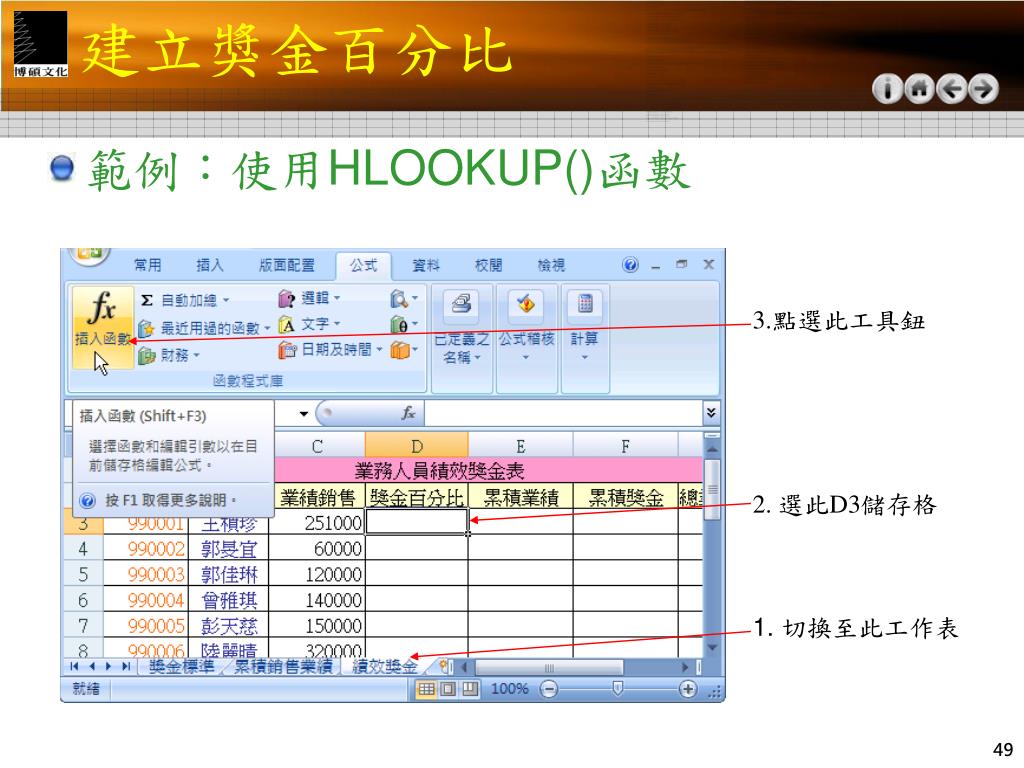Switch to the 插入 ribbon tab

210,265
